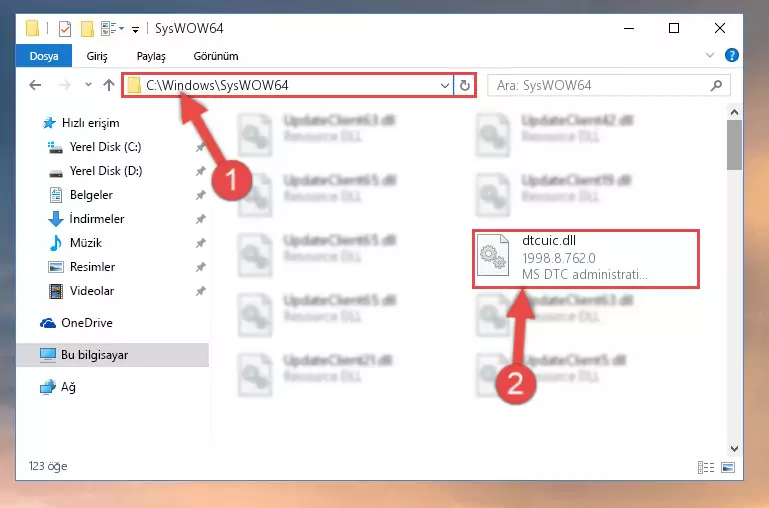Switch to the Görünüm ribbon tab

(216, 56)
